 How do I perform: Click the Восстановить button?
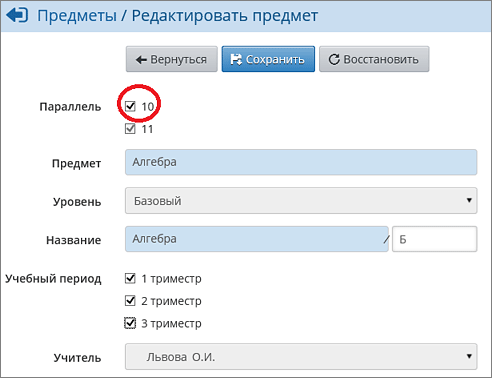point(374,59)
